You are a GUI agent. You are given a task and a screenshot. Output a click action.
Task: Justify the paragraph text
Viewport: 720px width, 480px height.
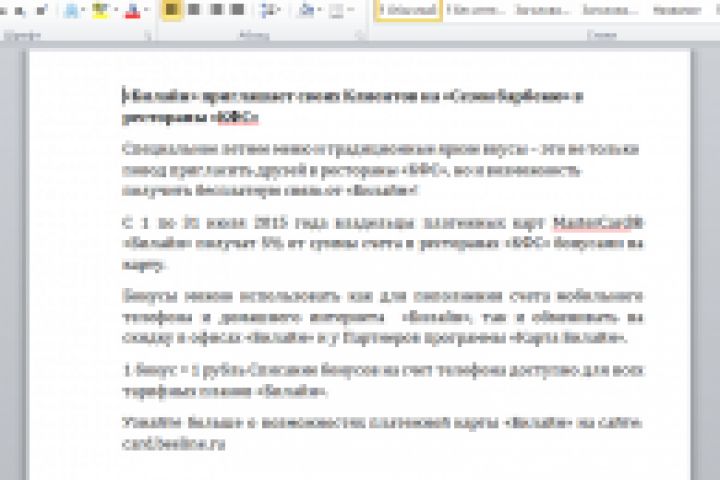(x=237, y=9)
